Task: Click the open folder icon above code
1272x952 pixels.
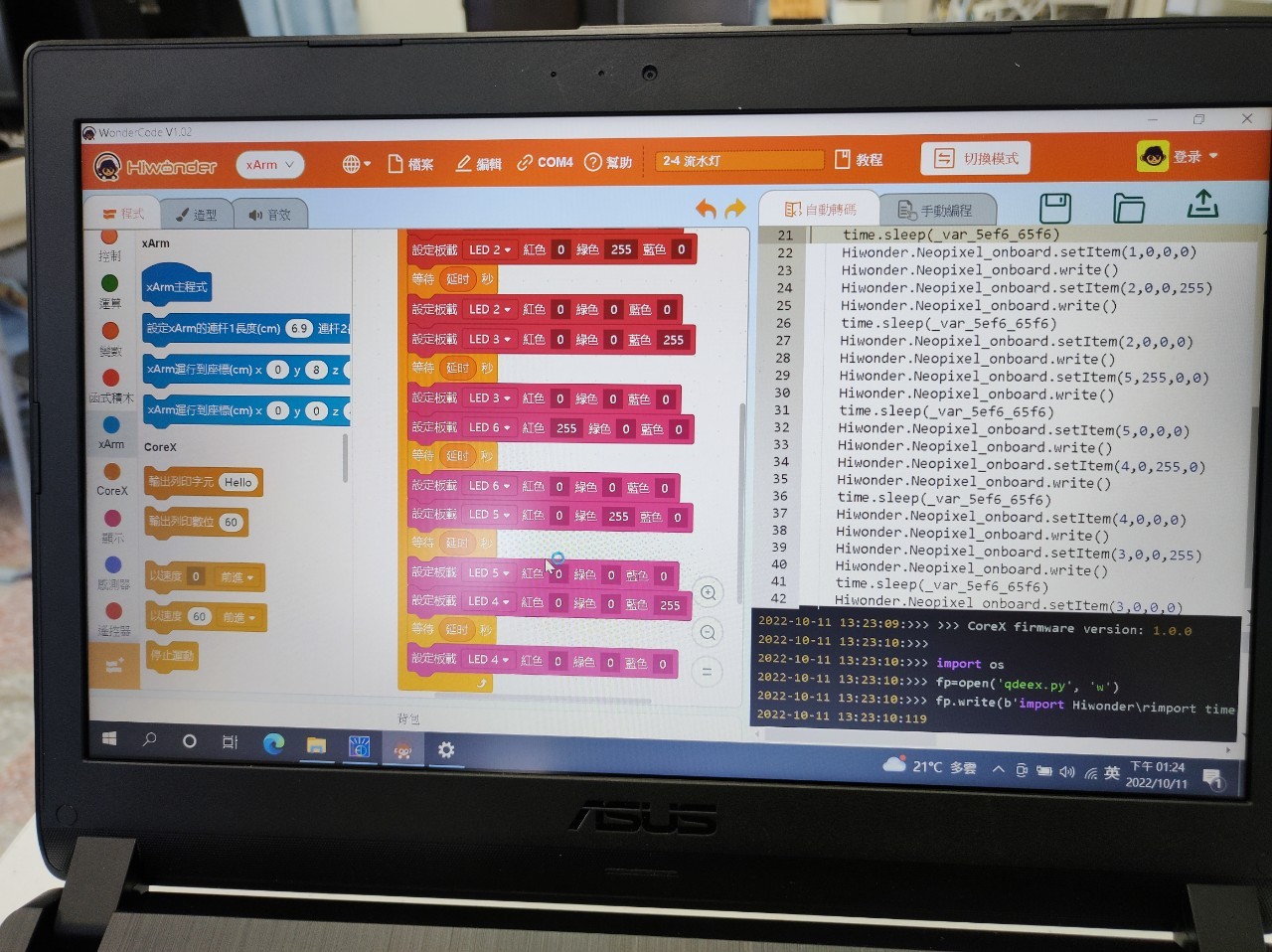Action: coord(1129,208)
